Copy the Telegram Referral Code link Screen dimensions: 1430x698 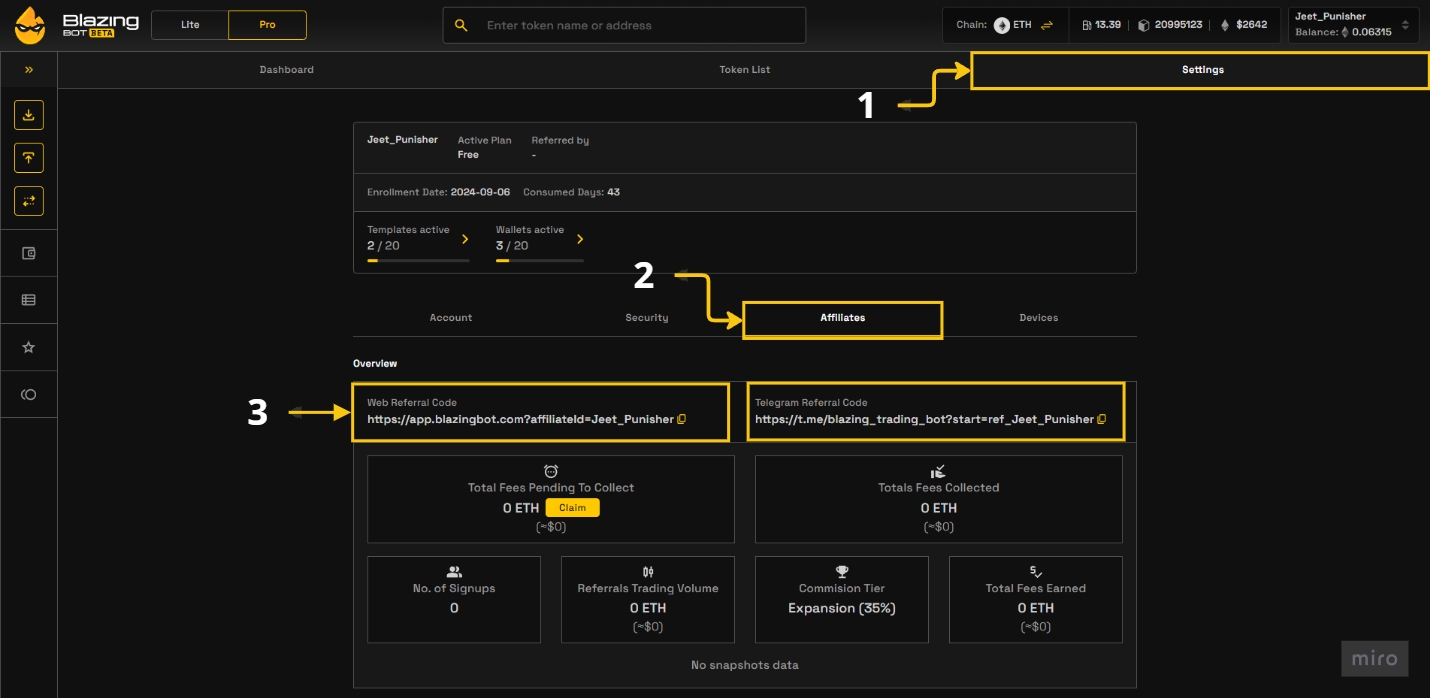point(1102,419)
